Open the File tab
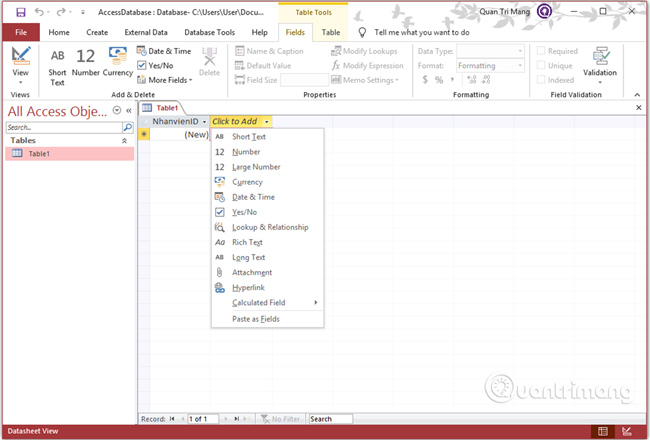This screenshot has width=650, height=440. tap(21, 32)
